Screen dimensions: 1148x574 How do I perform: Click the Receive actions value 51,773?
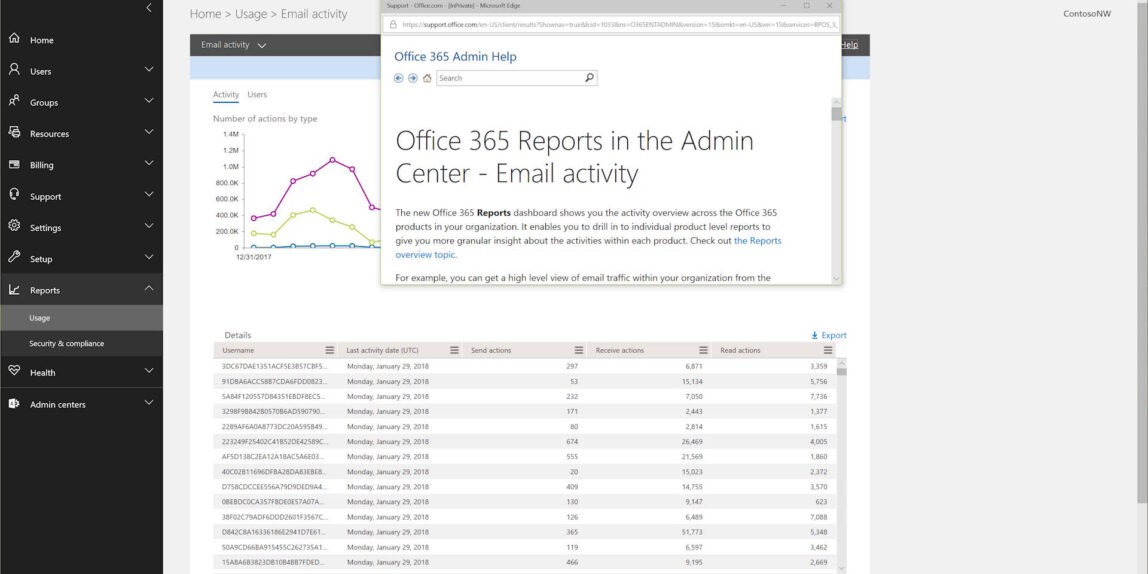(x=690, y=532)
